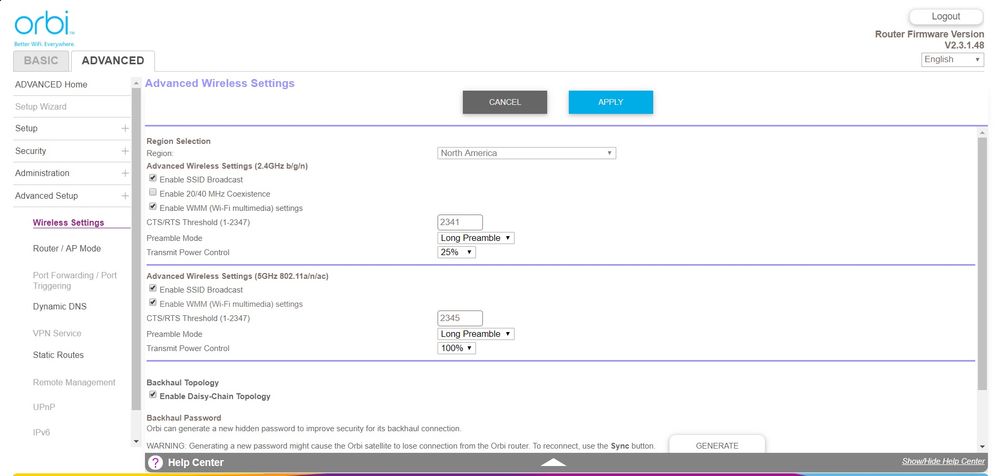Toggle the Daisy-Chain Topology checkbox
Screen dimensions: 999x476
(153, 396)
